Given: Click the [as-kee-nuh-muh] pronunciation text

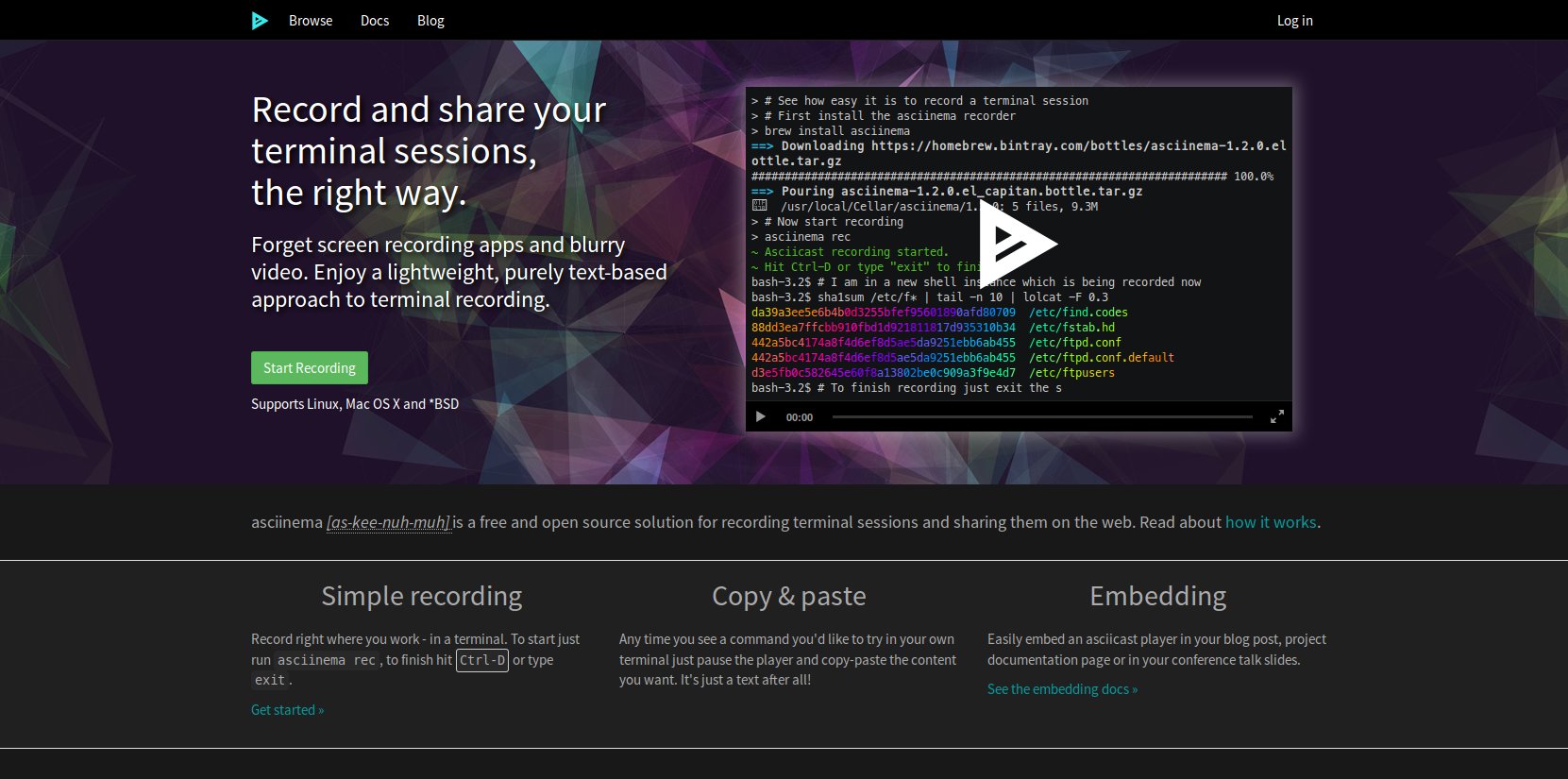Looking at the screenshot, I should 389,522.
